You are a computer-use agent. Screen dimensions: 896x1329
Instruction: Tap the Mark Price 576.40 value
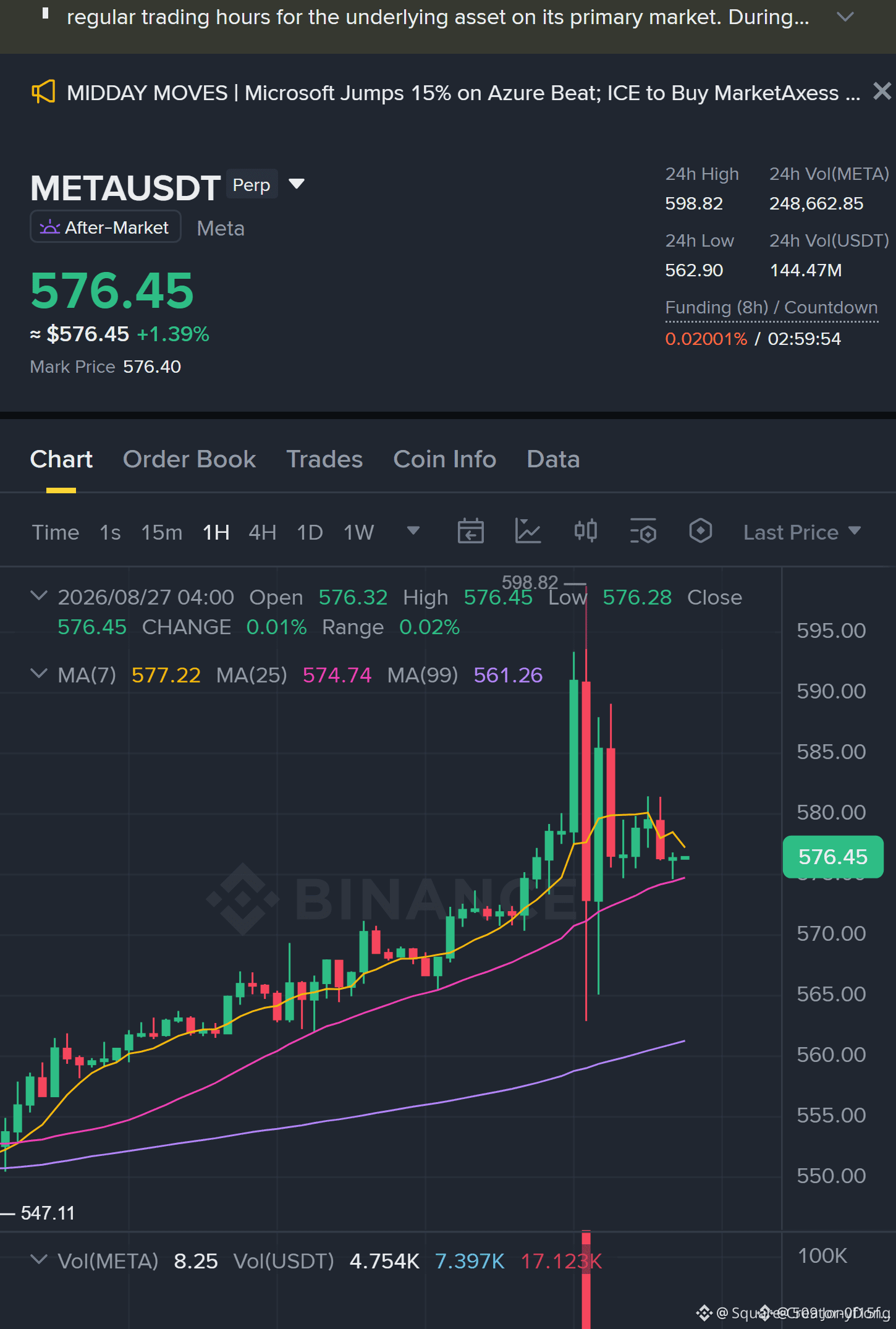152,367
